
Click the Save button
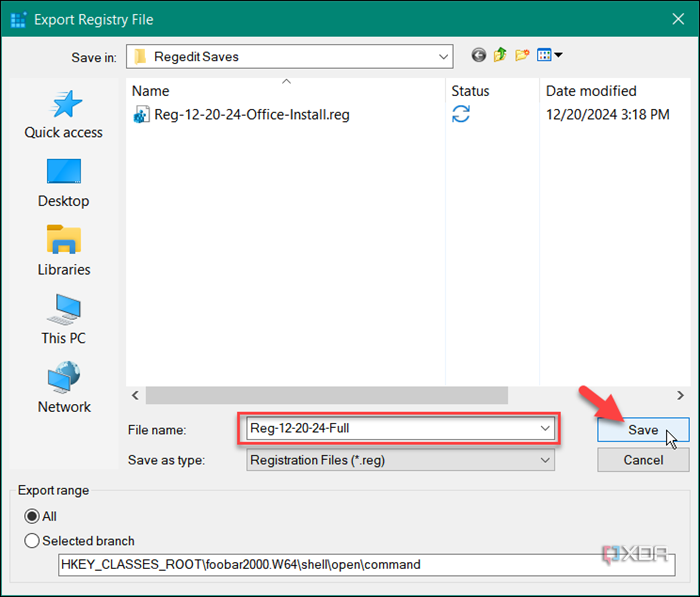tap(643, 430)
